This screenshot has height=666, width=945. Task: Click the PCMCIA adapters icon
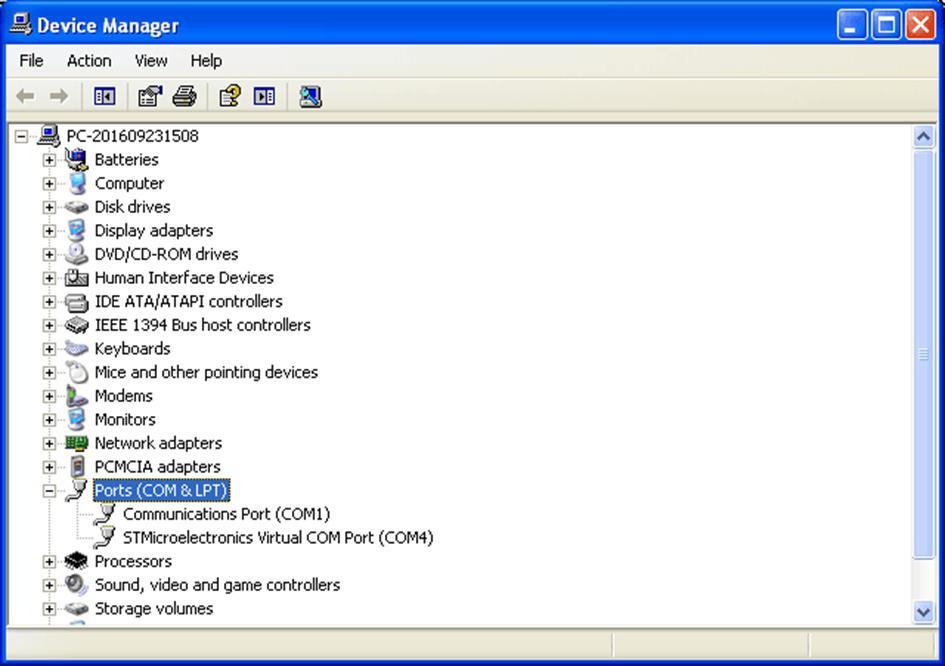tap(77, 467)
